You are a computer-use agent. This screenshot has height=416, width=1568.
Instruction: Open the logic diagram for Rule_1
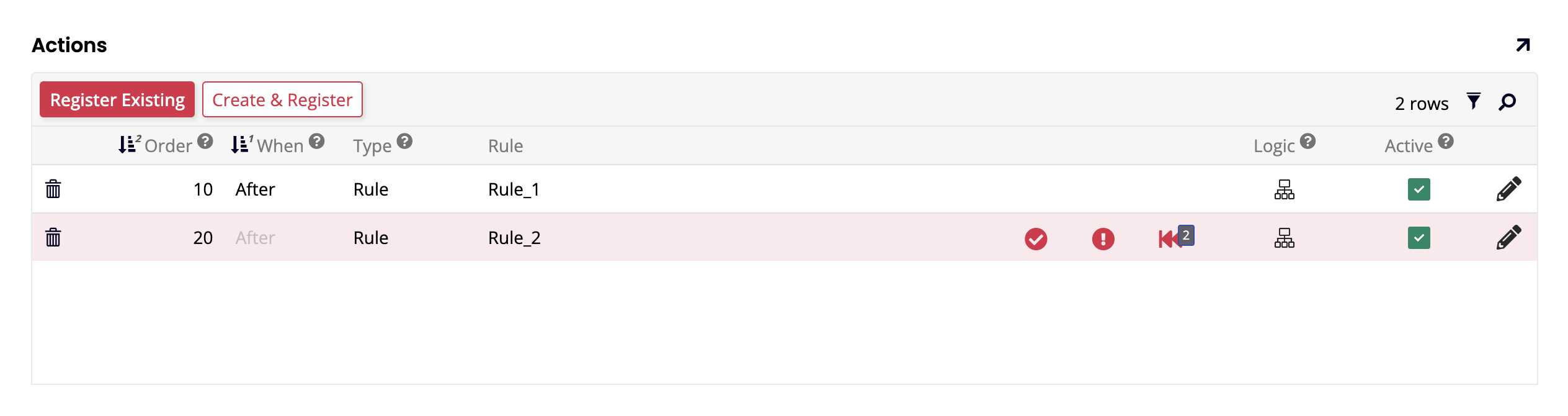[1284, 189]
